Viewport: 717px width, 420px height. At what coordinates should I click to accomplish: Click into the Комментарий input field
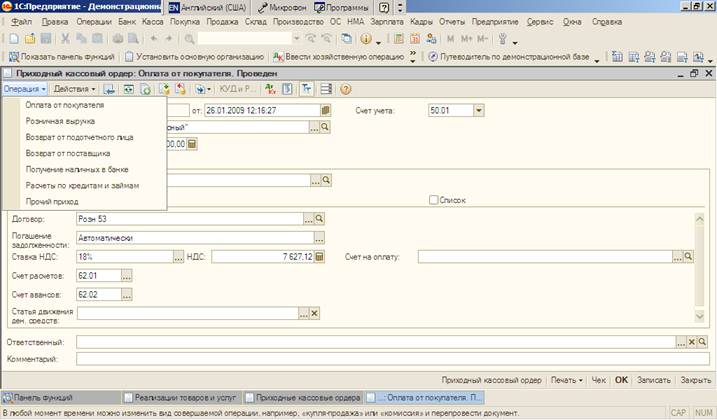393,359
